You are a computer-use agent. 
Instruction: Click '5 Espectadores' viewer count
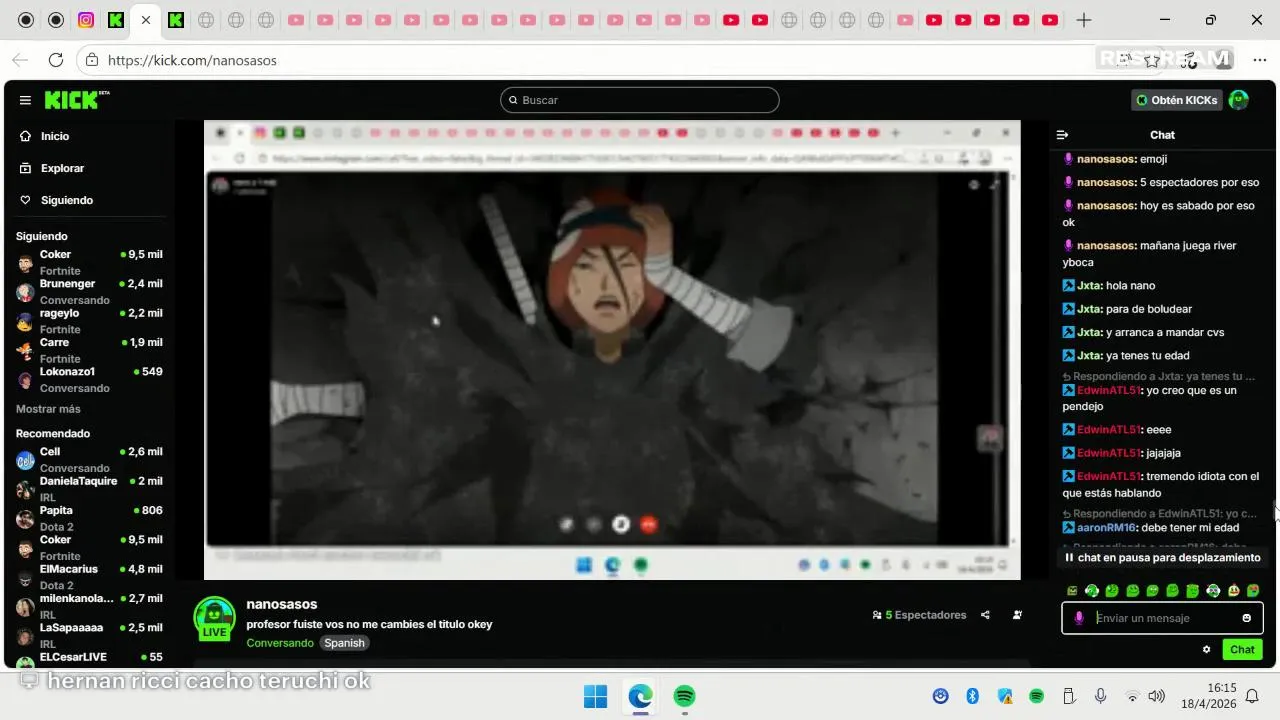(919, 615)
